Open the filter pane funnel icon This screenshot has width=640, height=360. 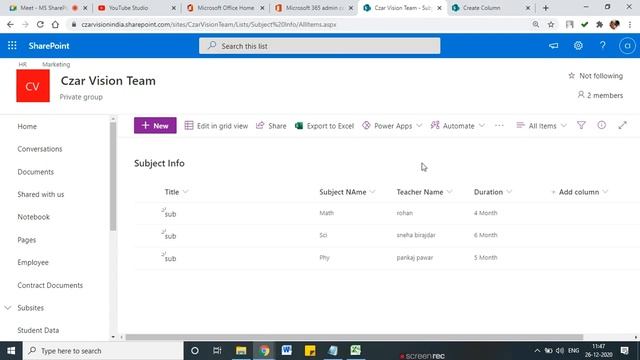point(581,126)
